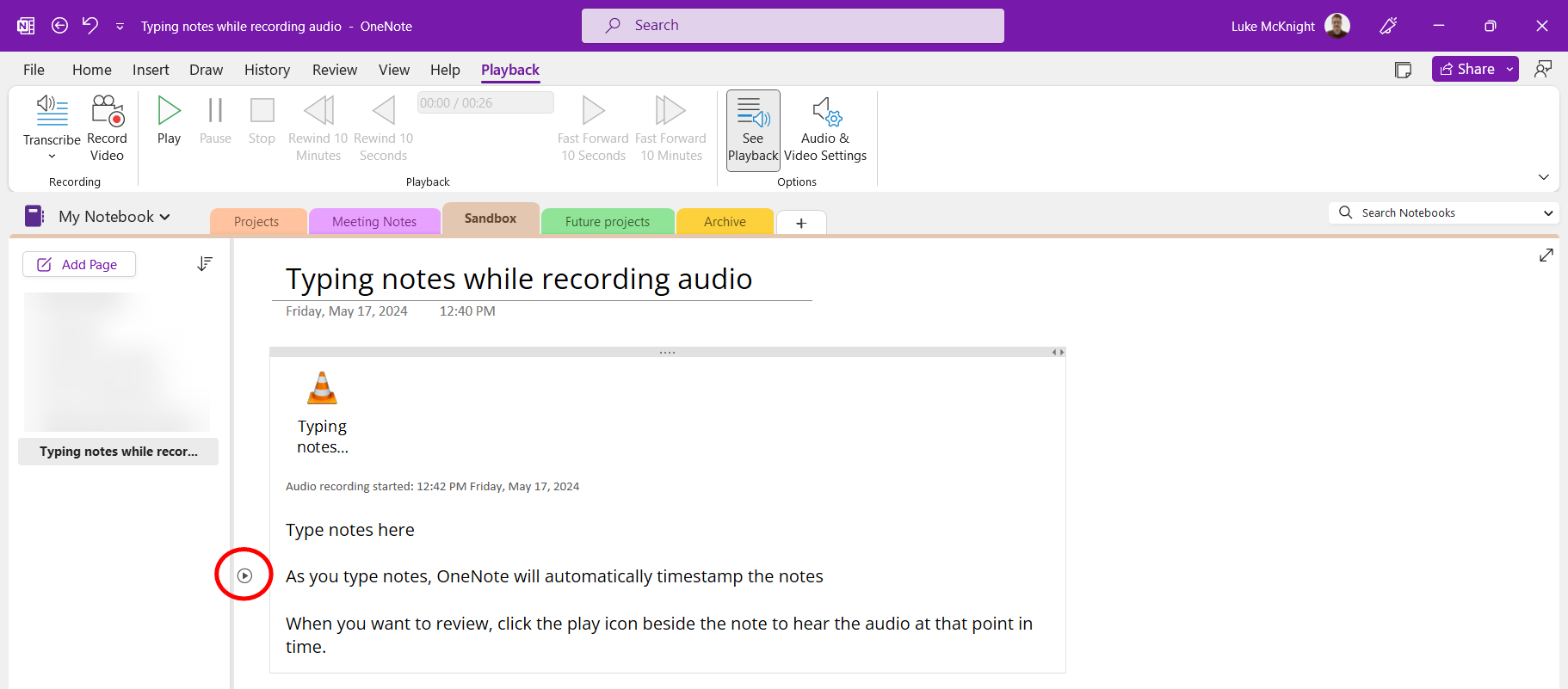Open the History tab
This screenshot has width=1568, height=689.
pos(267,70)
